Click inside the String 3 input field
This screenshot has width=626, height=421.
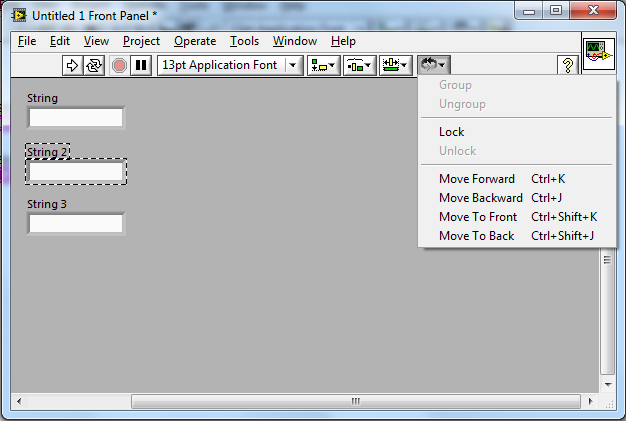click(x=76, y=223)
